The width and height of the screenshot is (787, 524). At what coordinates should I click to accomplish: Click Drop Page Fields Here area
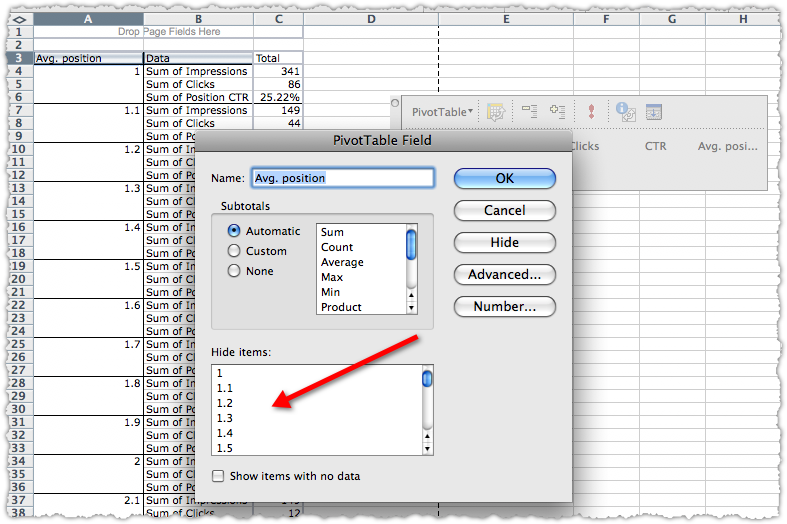(x=169, y=32)
